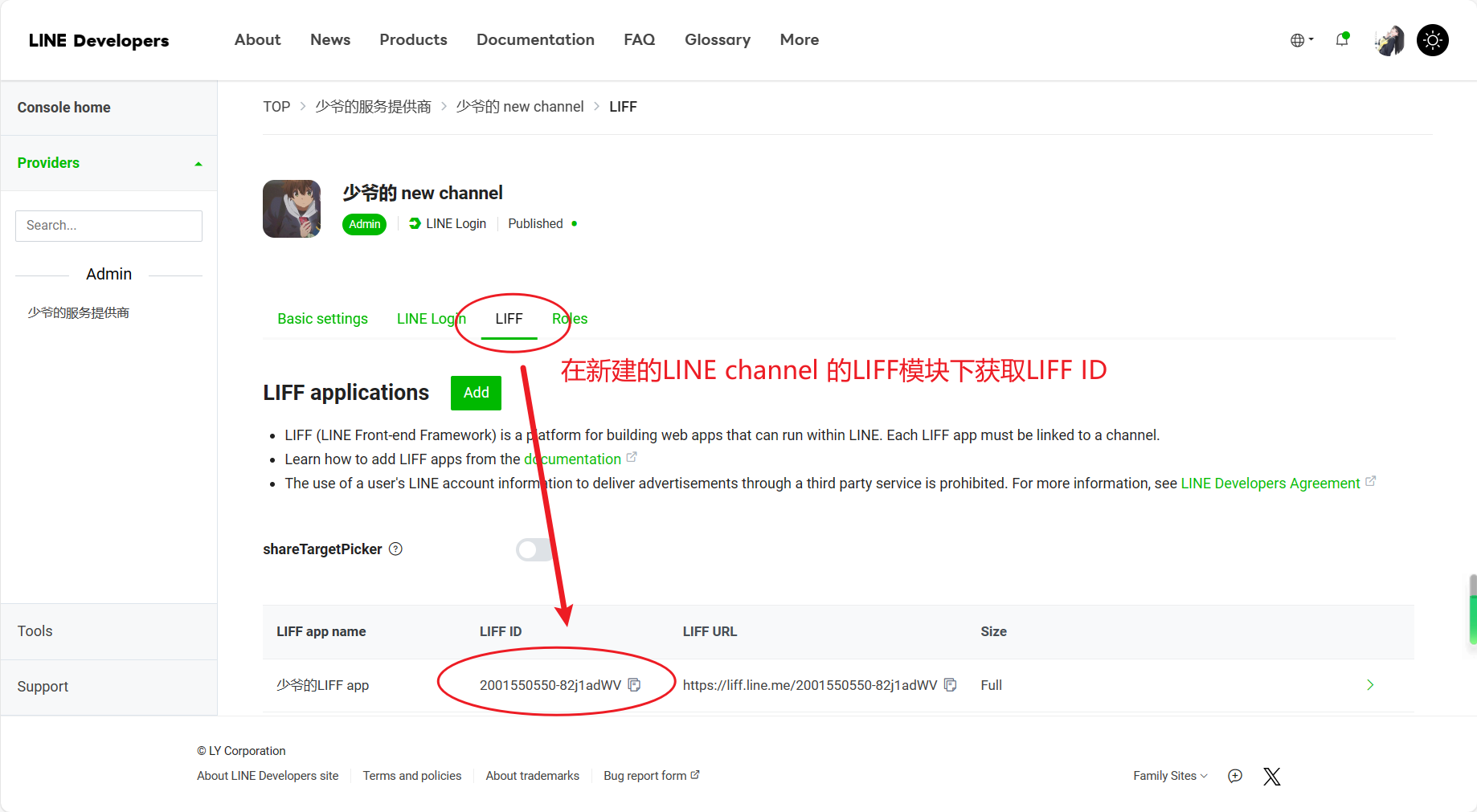Click the LINE Login channel type label
Viewport: 1477px width, 812px height.
[448, 224]
